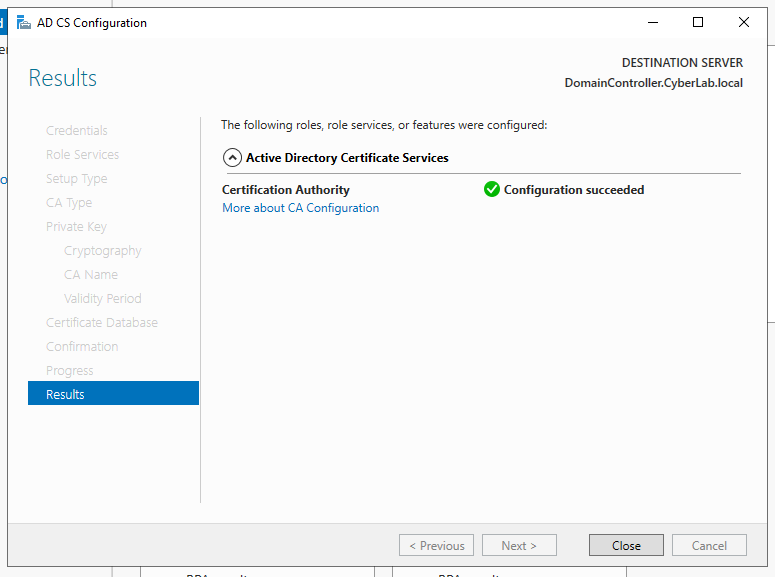The height and width of the screenshot is (577, 775).
Task: Jump to the Private Key step
Action: [x=76, y=227]
